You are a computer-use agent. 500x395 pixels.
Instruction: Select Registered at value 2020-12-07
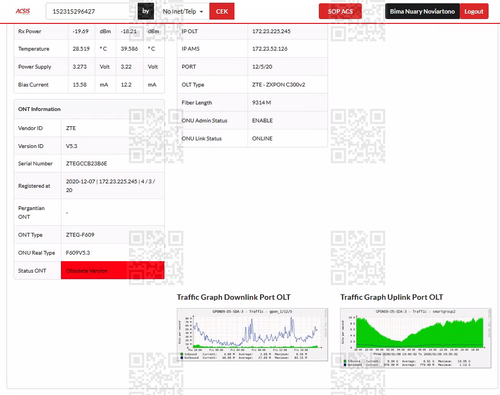80,181
